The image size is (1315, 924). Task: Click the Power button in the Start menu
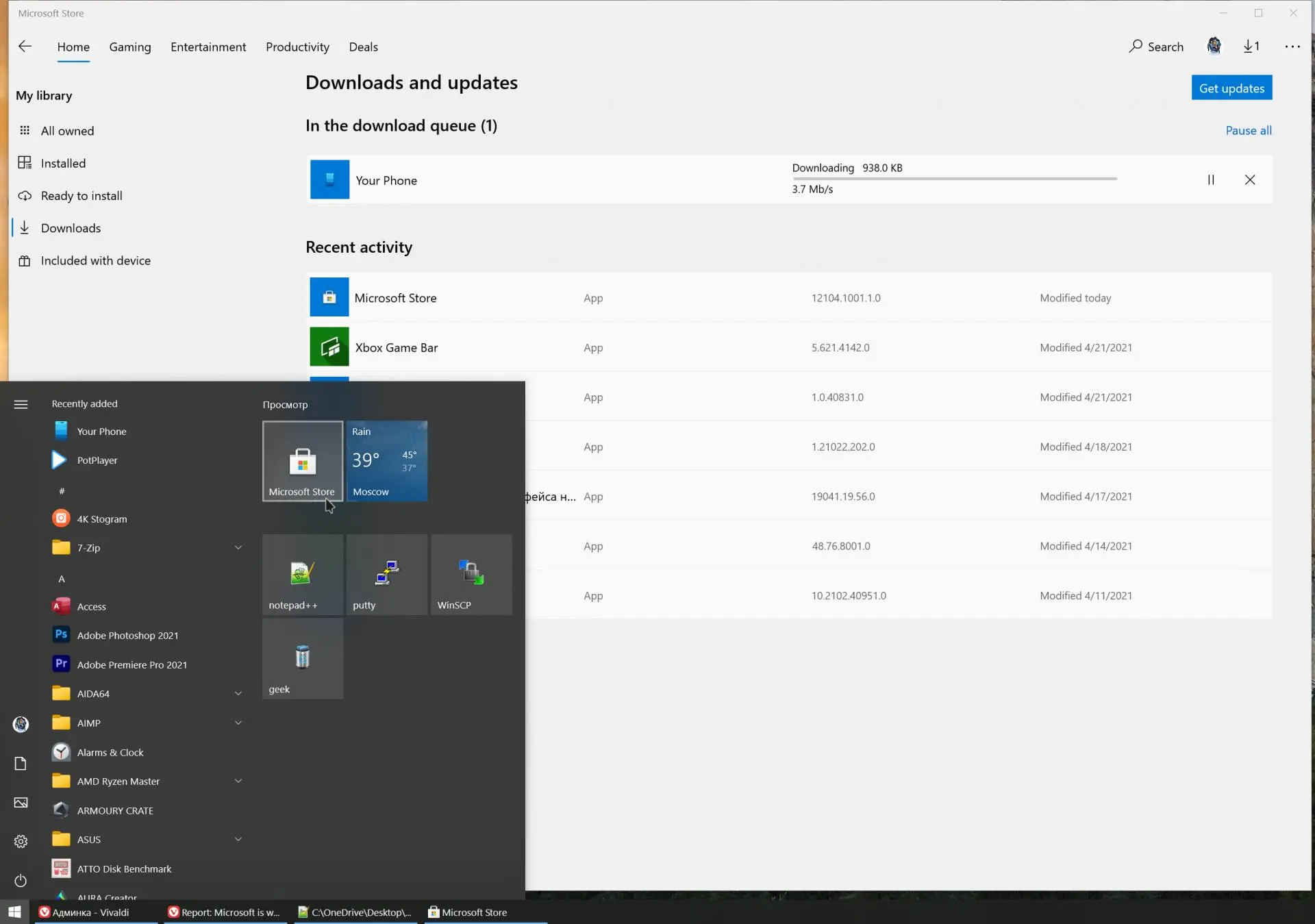click(x=21, y=880)
